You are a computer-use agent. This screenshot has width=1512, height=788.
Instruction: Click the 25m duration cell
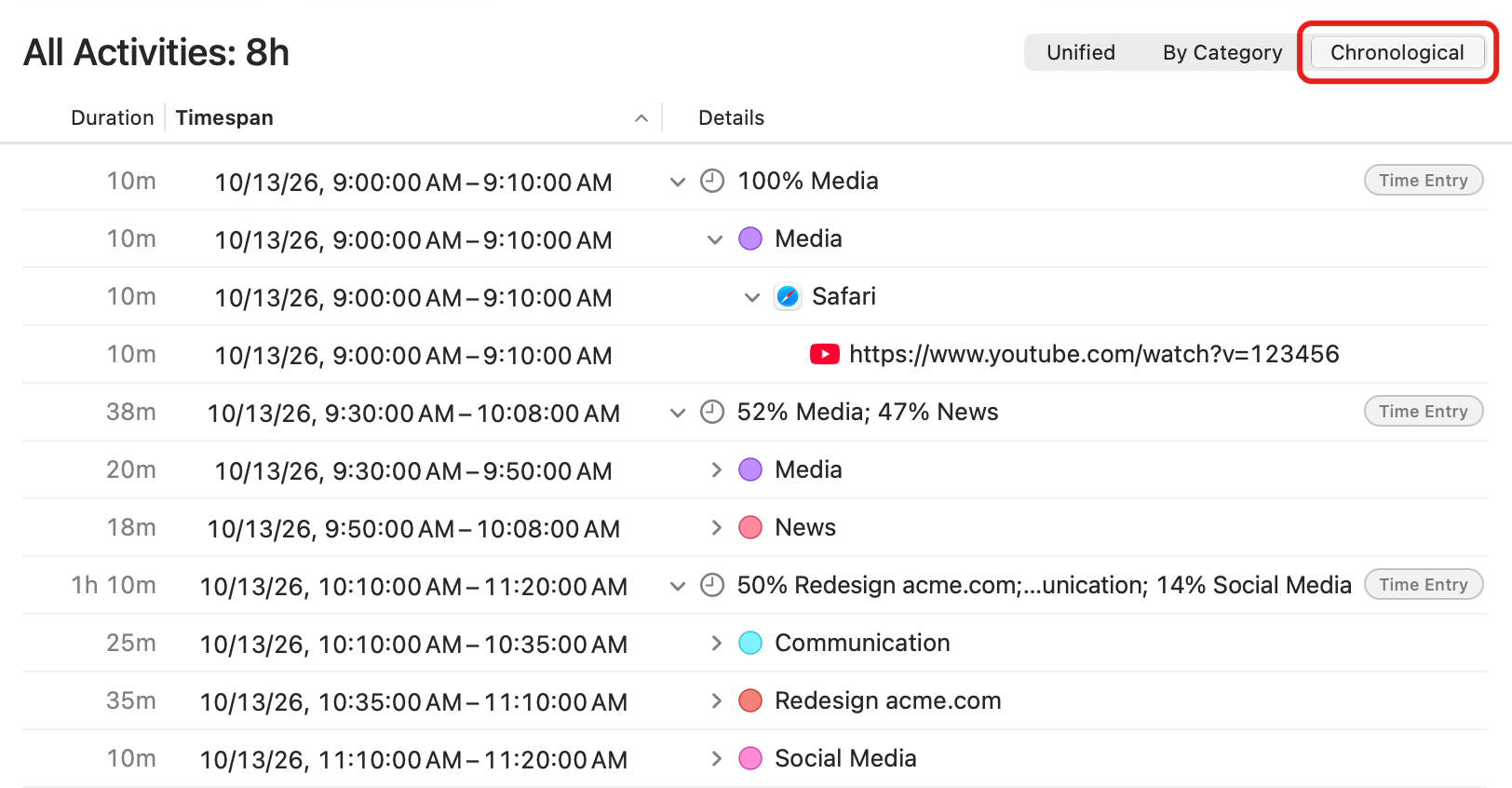point(131,643)
